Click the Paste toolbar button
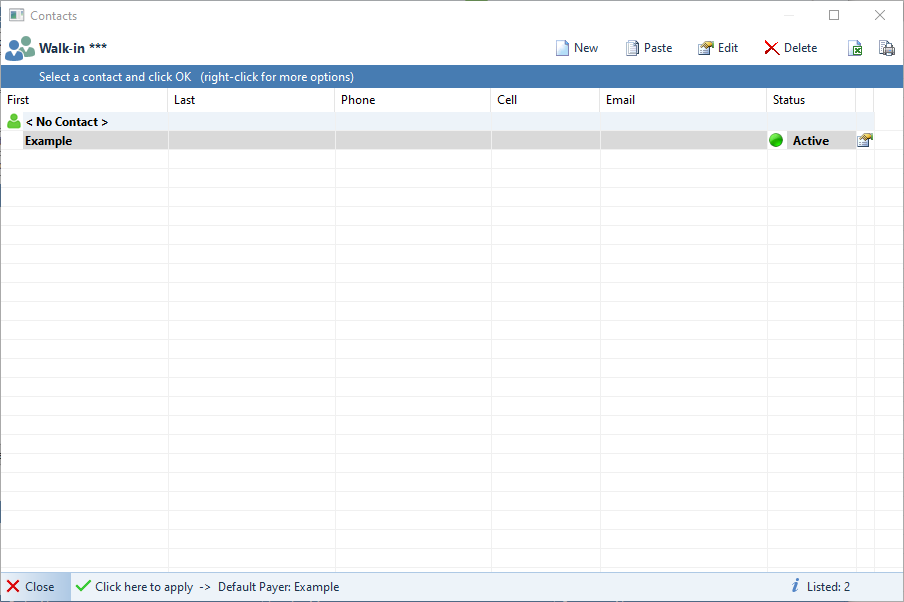 point(649,48)
